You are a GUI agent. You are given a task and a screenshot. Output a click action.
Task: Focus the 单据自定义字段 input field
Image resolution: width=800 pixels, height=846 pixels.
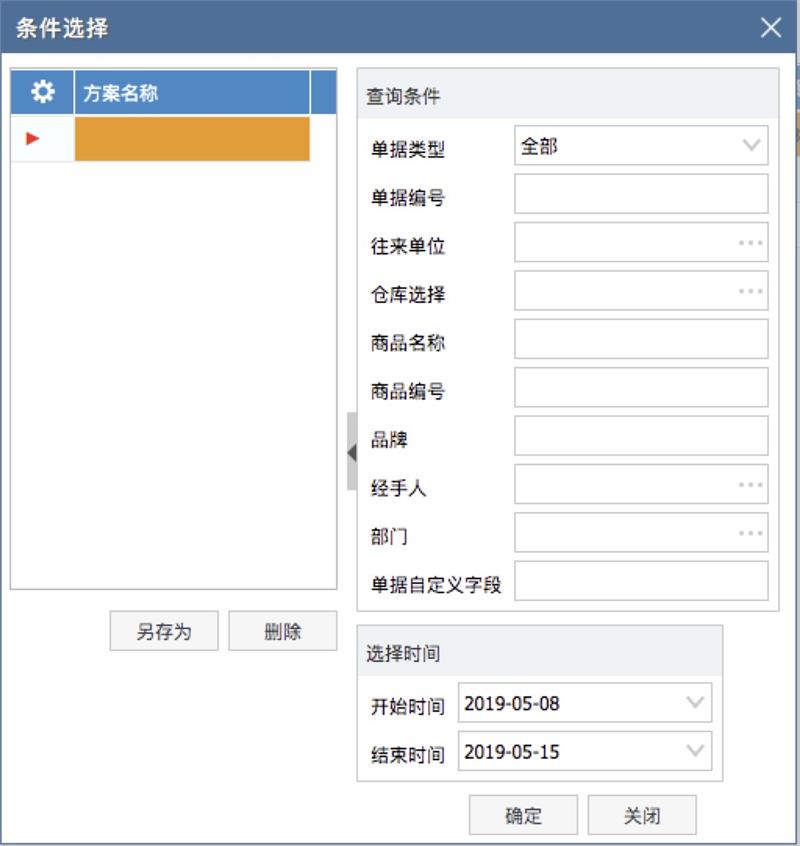tap(641, 581)
